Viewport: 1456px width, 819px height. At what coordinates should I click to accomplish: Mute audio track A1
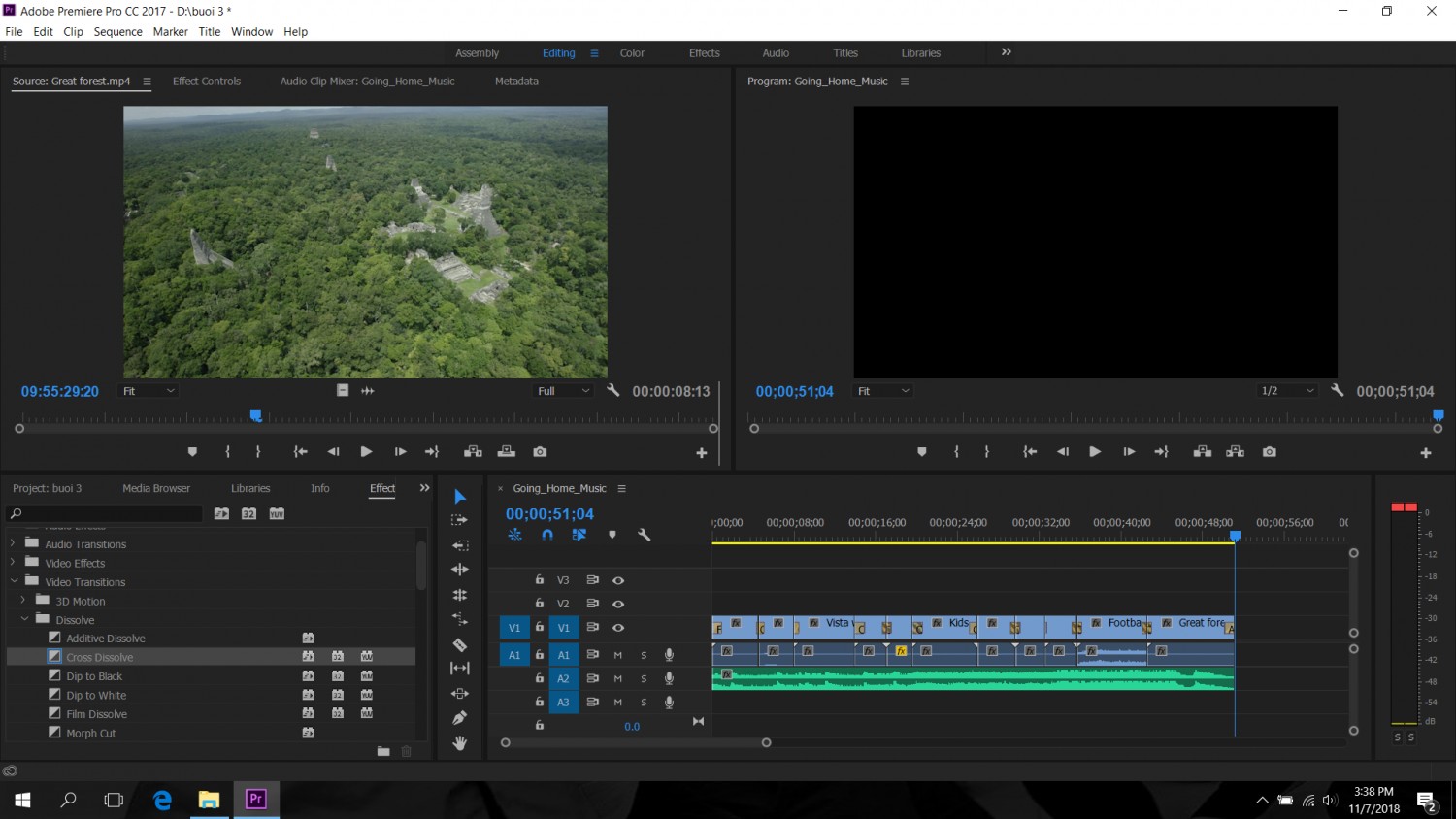(618, 655)
